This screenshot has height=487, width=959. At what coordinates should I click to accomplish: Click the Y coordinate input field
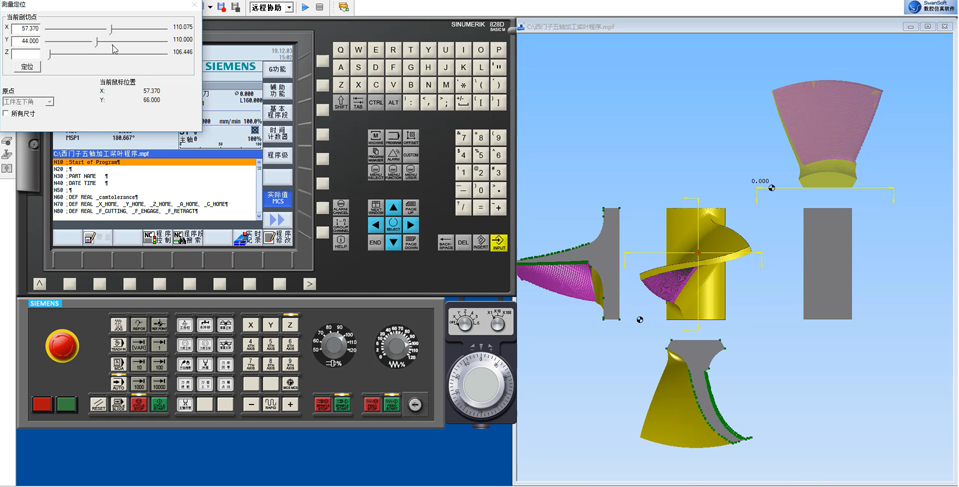point(27,41)
